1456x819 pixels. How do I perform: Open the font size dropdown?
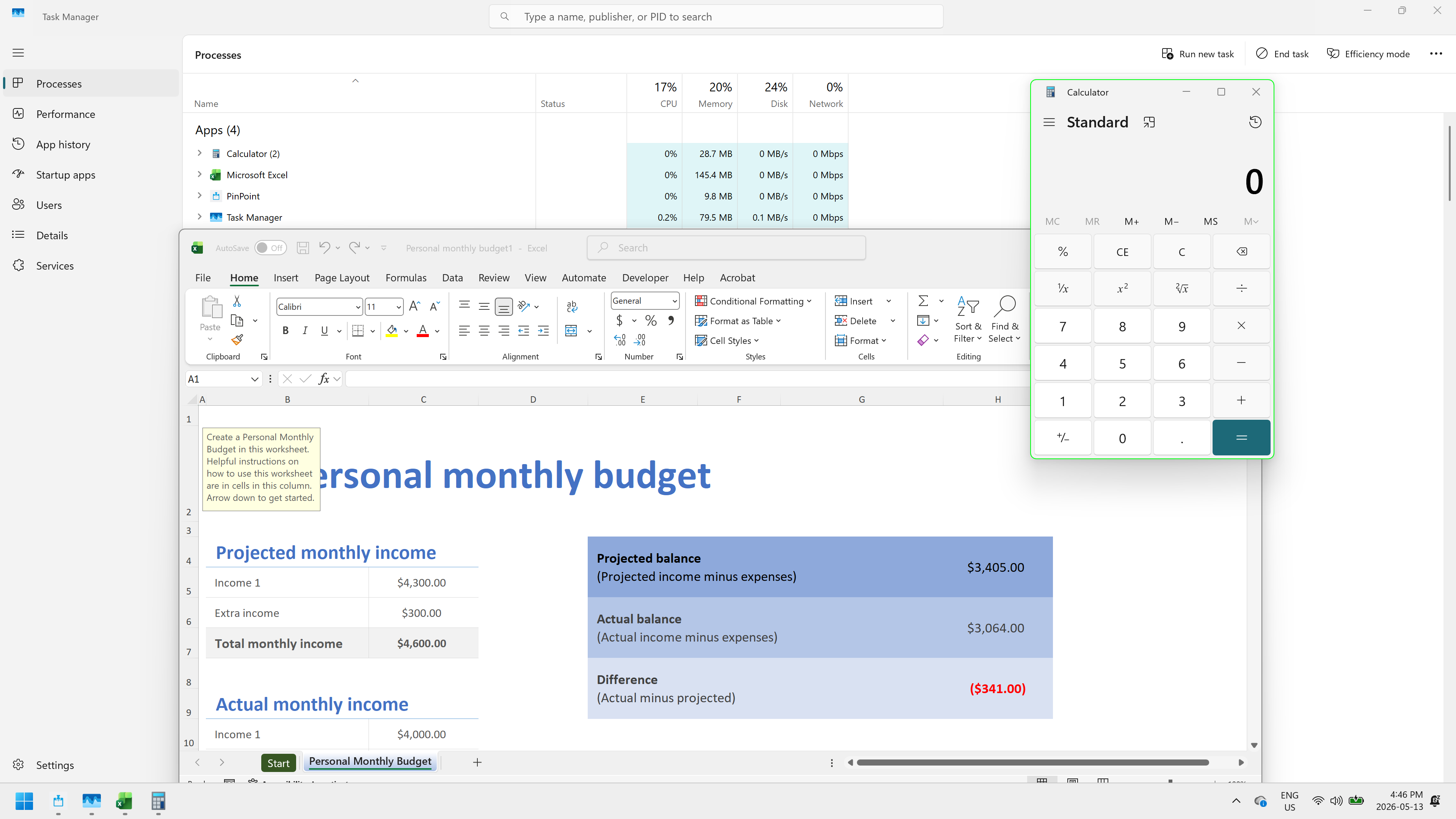pyautogui.click(x=399, y=307)
